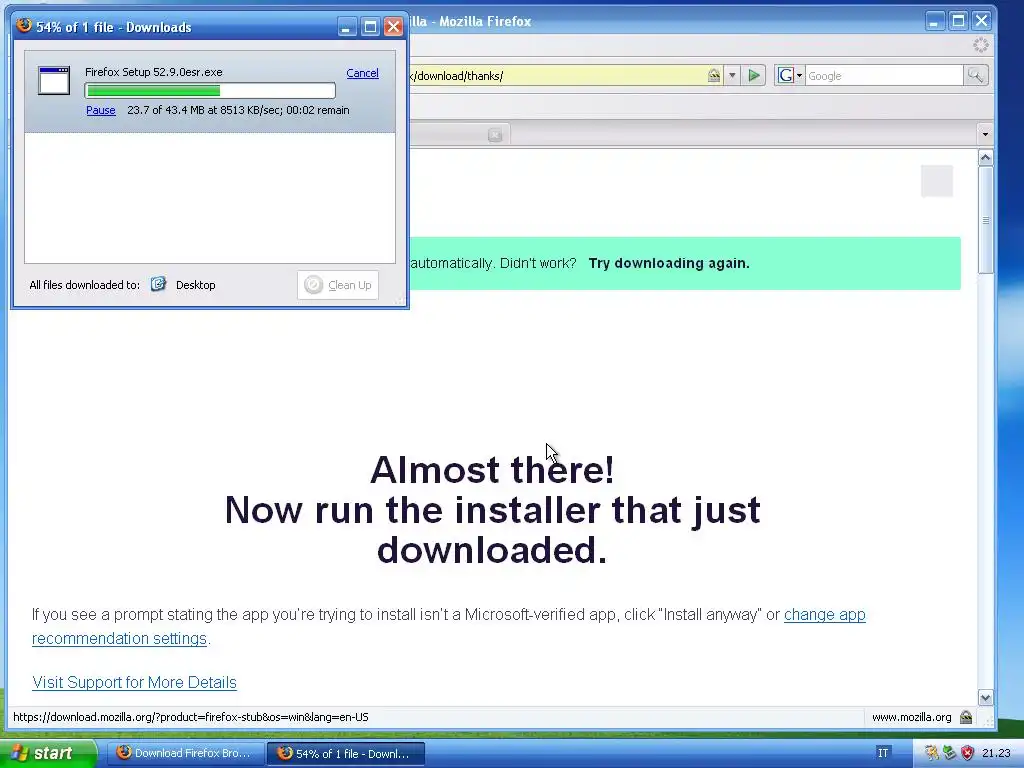Click the vertical scrollbar thumb

tap(985, 220)
